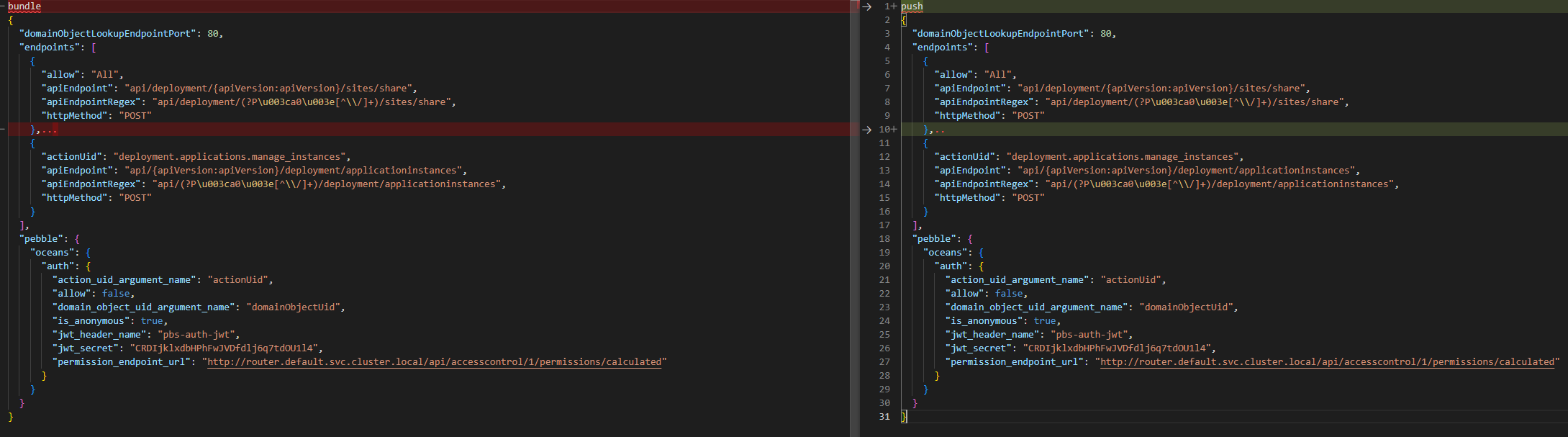Click the final closing brace on line 31
This screenshot has width=1568, height=437.
[904, 417]
